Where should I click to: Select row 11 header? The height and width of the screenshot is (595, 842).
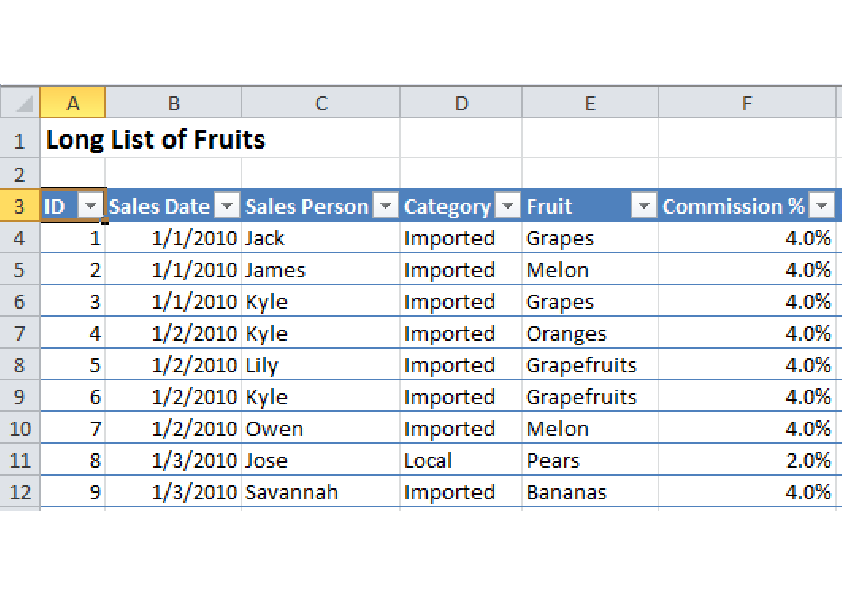[x=20, y=461]
